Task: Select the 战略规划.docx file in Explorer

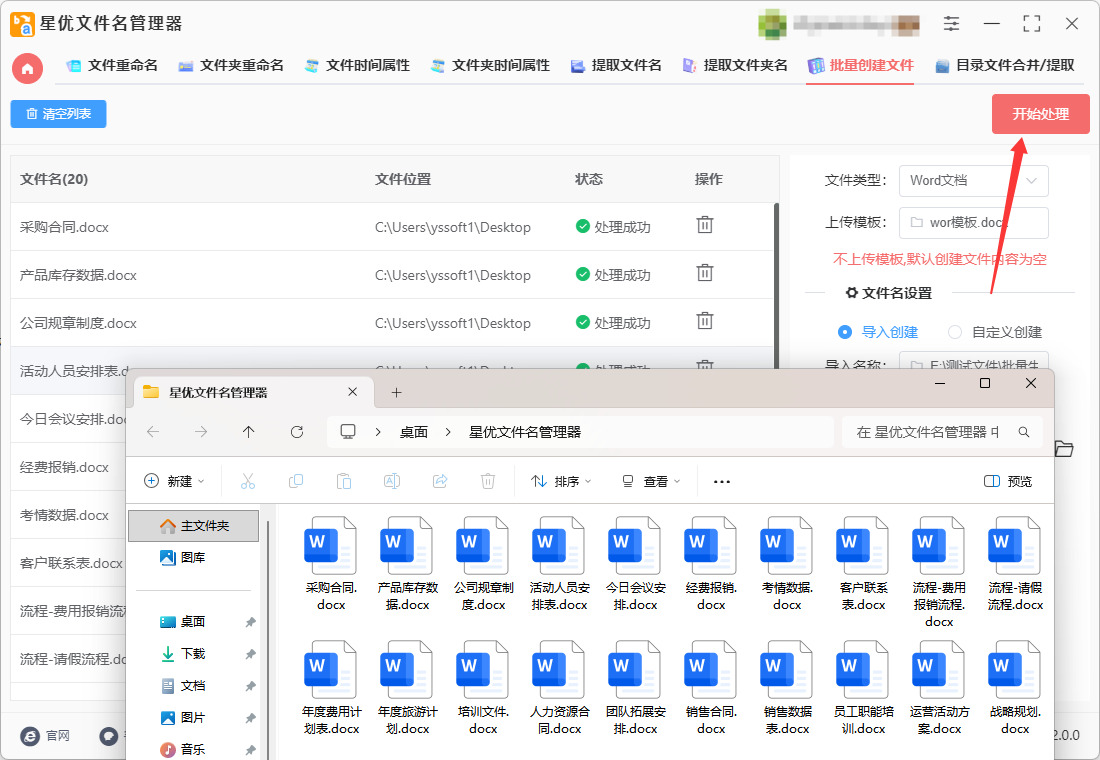Action: point(1014,688)
